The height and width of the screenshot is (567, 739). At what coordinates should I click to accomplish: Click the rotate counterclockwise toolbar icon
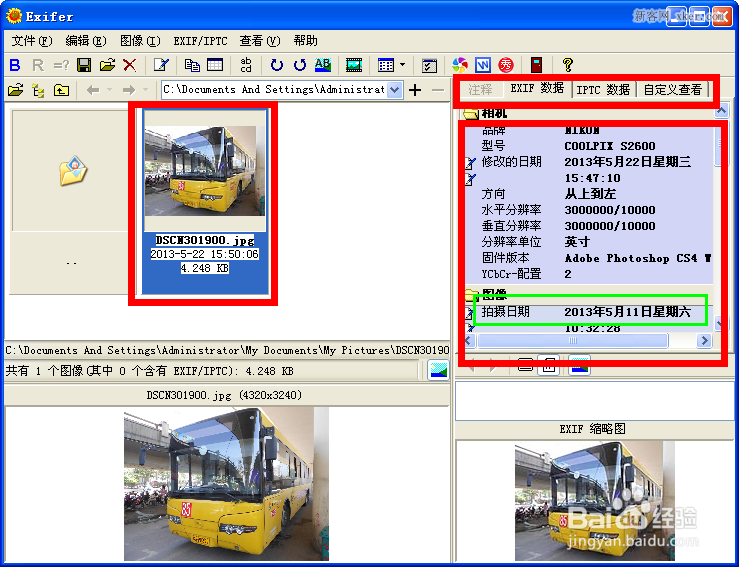click(x=276, y=65)
